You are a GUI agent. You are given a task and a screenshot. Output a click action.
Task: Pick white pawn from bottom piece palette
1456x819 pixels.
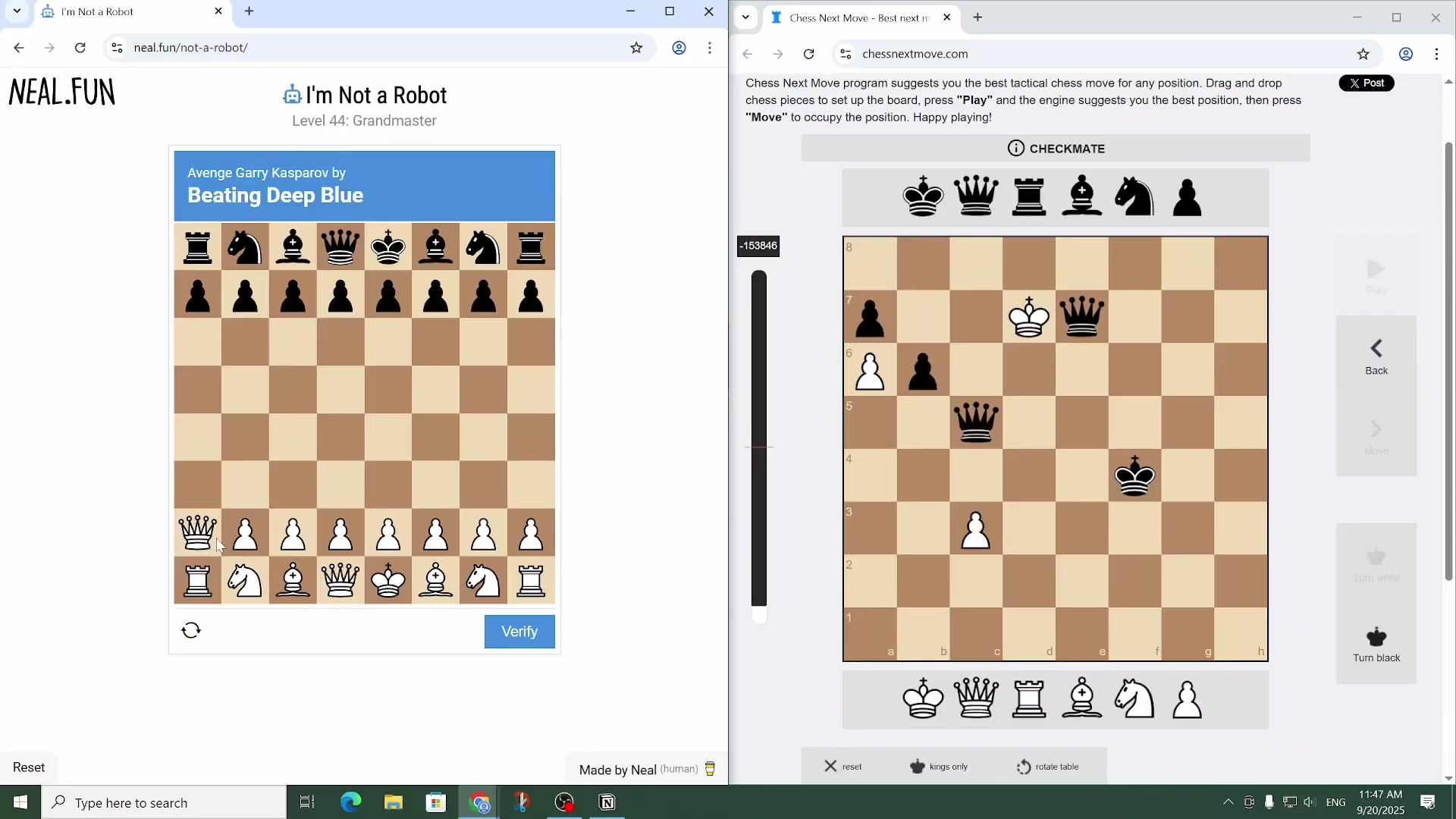1188,698
